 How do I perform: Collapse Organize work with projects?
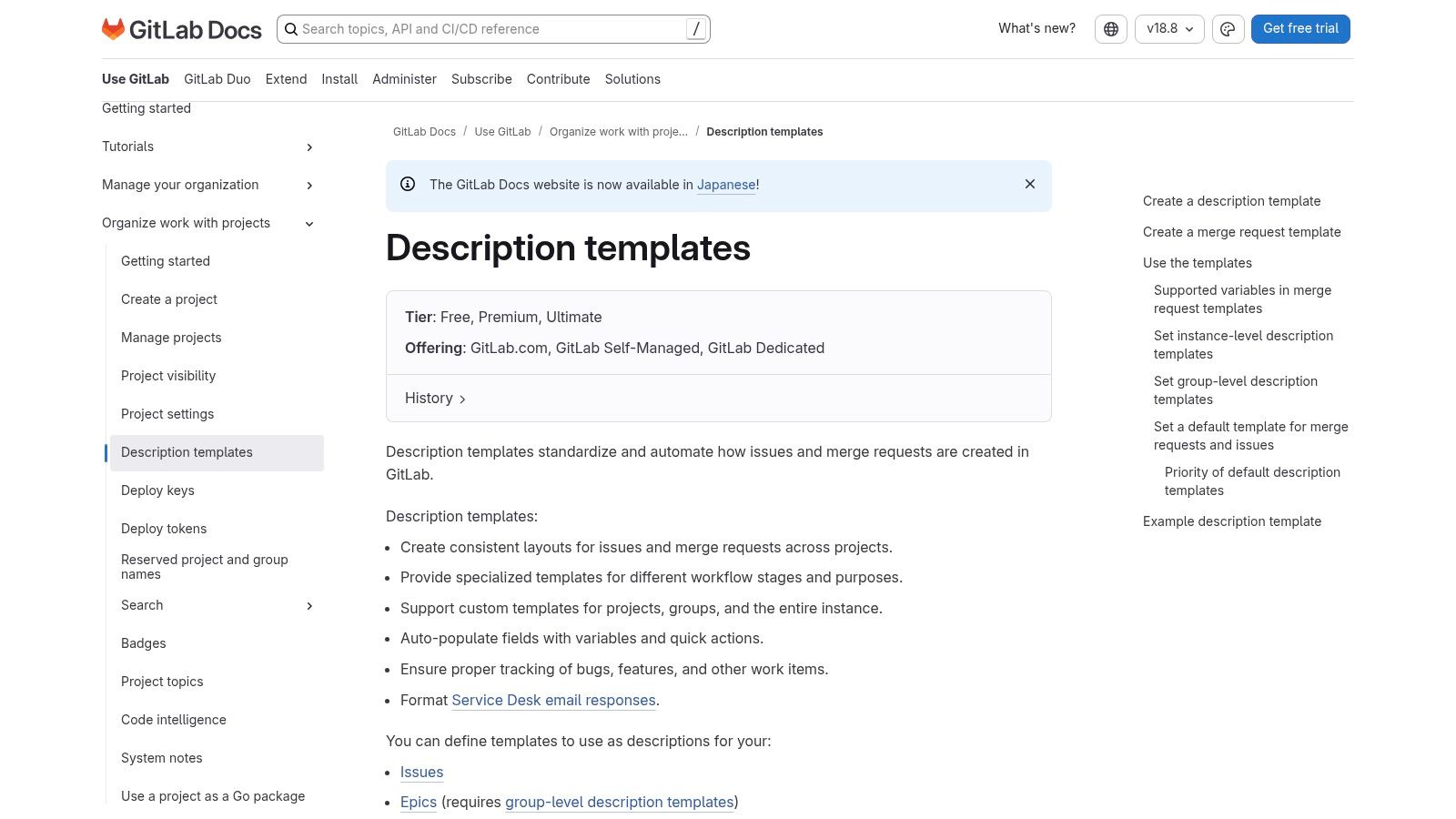309,223
